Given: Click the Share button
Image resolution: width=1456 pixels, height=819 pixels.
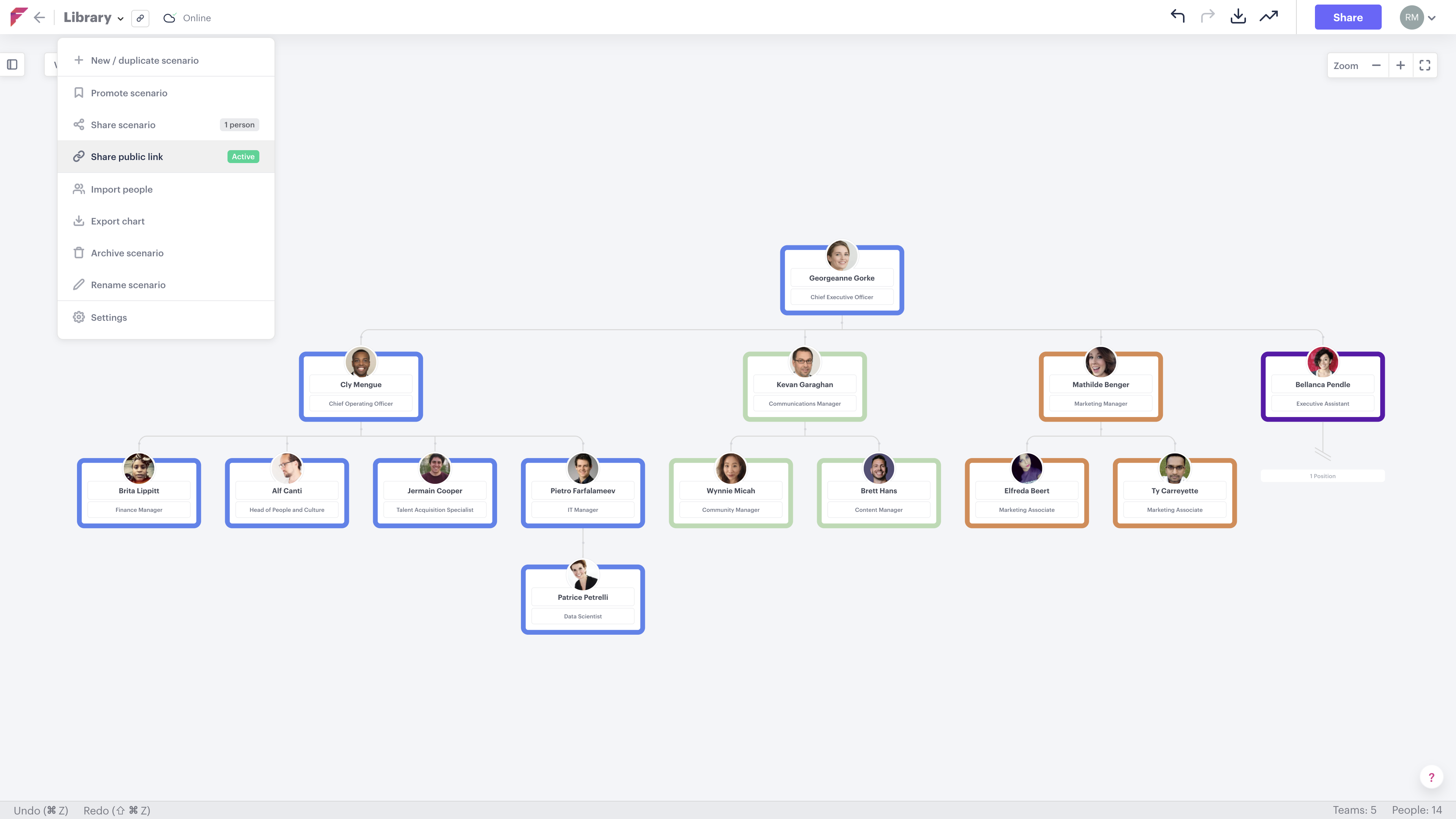Looking at the screenshot, I should tap(1348, 17).
